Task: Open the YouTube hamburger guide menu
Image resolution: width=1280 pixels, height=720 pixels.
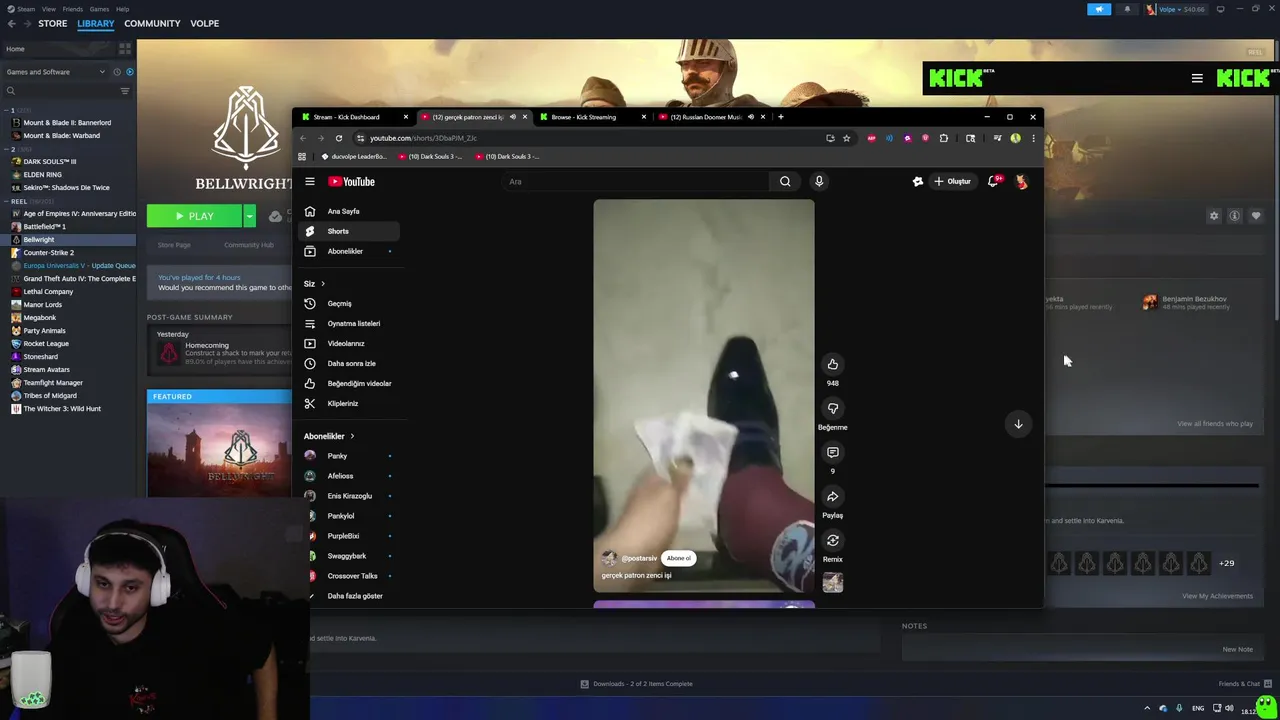Action: [310, 181]
